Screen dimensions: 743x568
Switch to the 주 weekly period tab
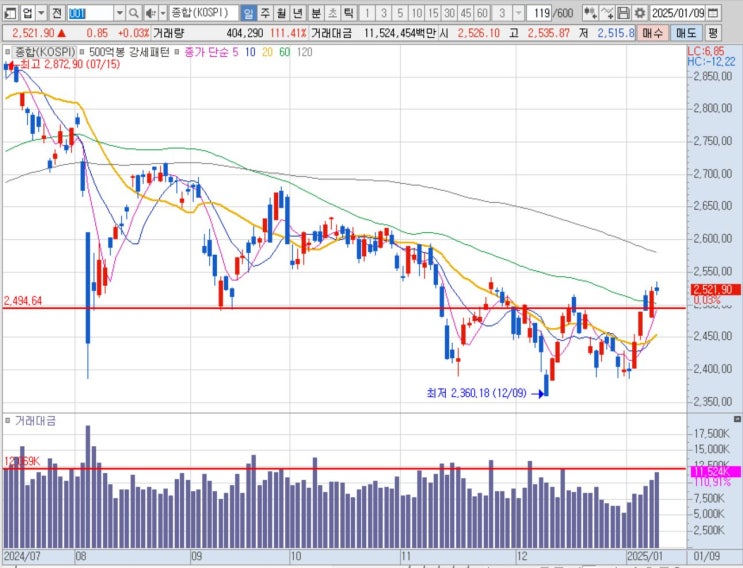[x=265, y=13]
